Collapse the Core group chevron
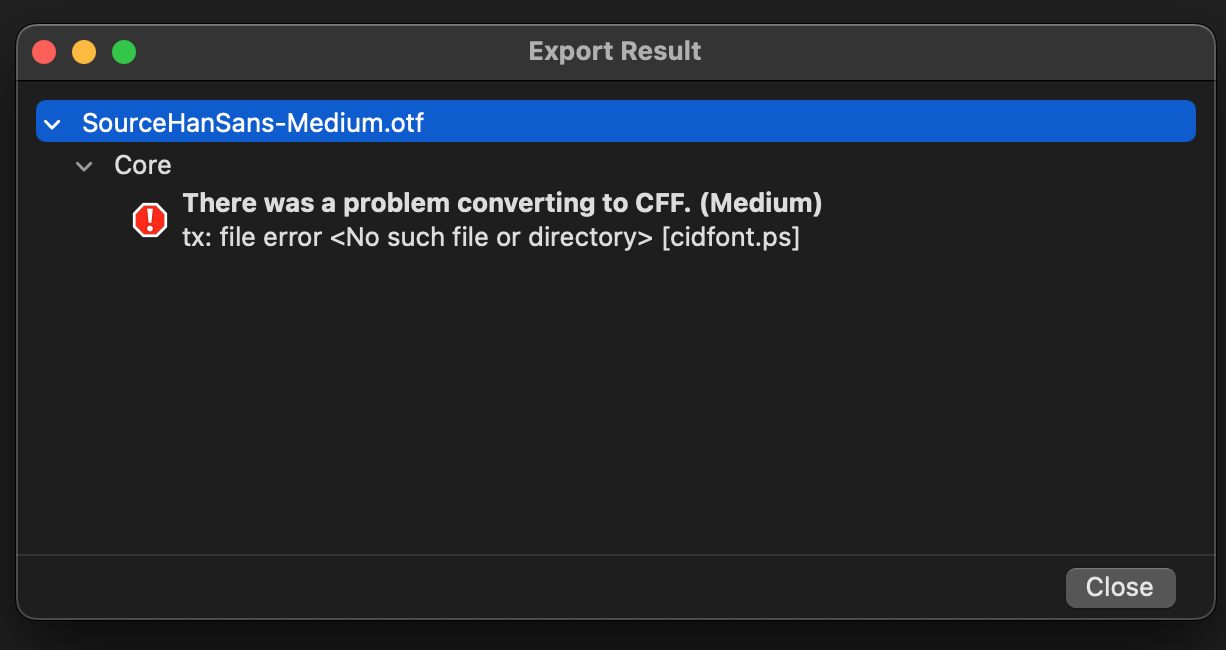Screen dimensions: 1226x650 (85, 166)
